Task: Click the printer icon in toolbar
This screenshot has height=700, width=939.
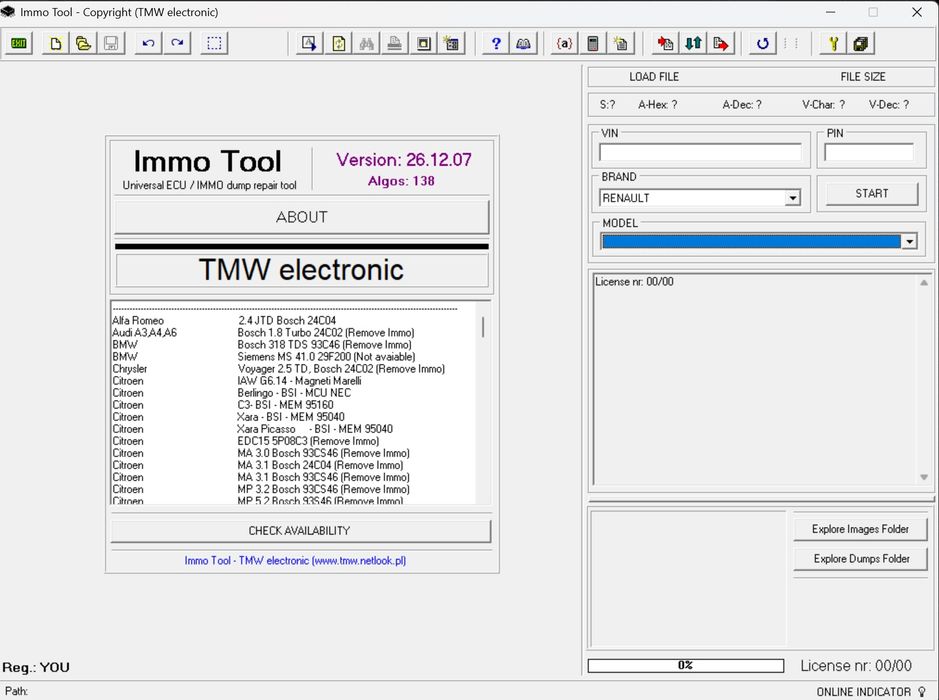Action: pyautogui.click(x=395, y=43)
